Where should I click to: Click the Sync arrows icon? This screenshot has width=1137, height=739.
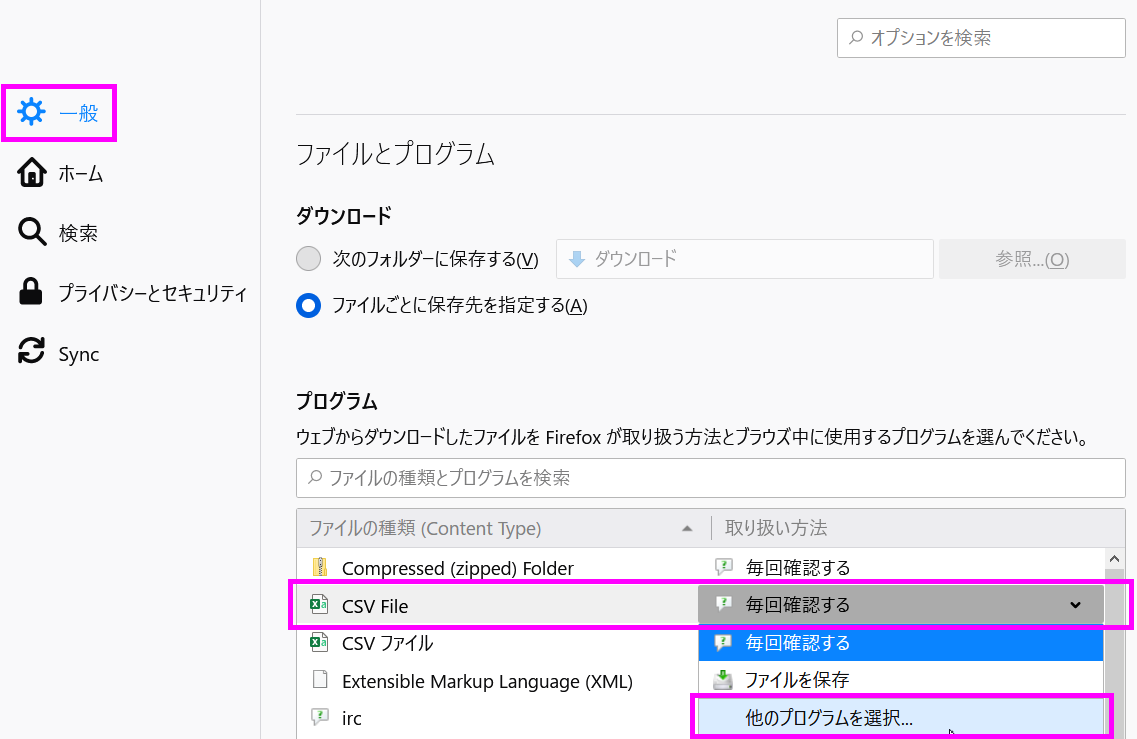click(x=32, y=353)
